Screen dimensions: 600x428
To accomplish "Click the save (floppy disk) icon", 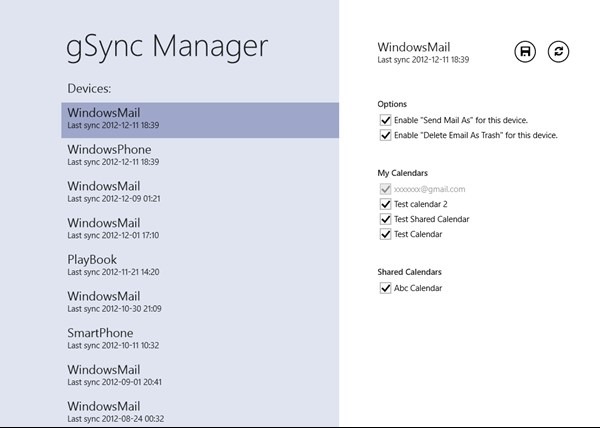I will click(525, 52).
